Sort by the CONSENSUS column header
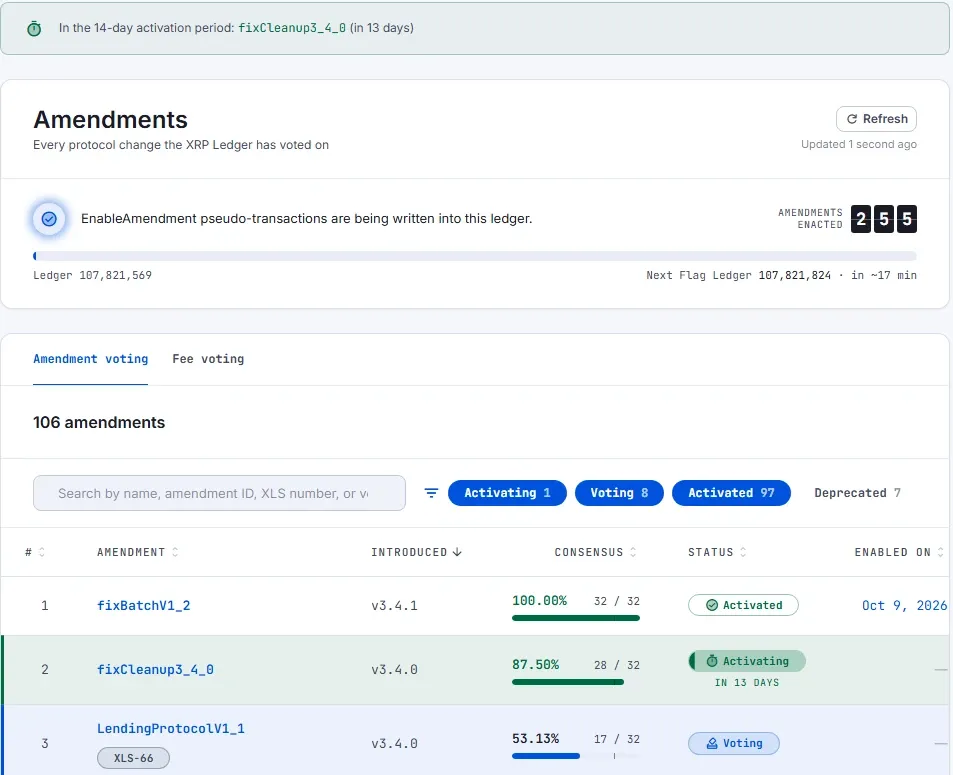This screenshot has height=775, width=953. click(x=595, y=552)
